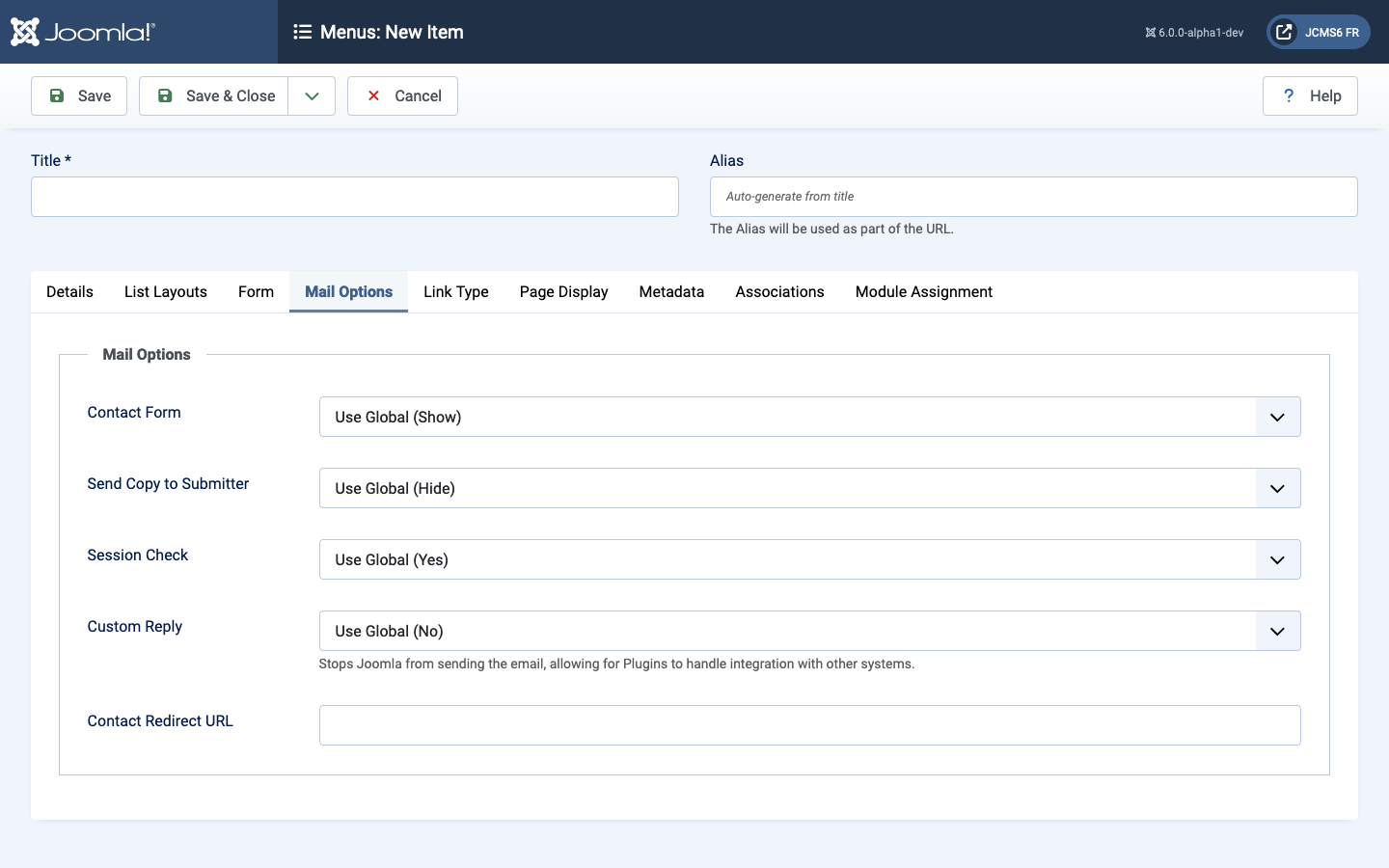This screenshot has width=1389, height=868.
Task: Expand the save options dropdown arrow
Action: (x=312, y=95)
